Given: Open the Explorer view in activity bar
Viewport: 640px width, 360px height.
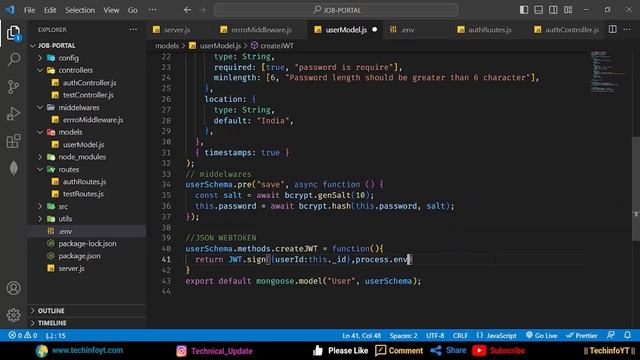Looking at the screenshot, I should [x=13, y=33].
